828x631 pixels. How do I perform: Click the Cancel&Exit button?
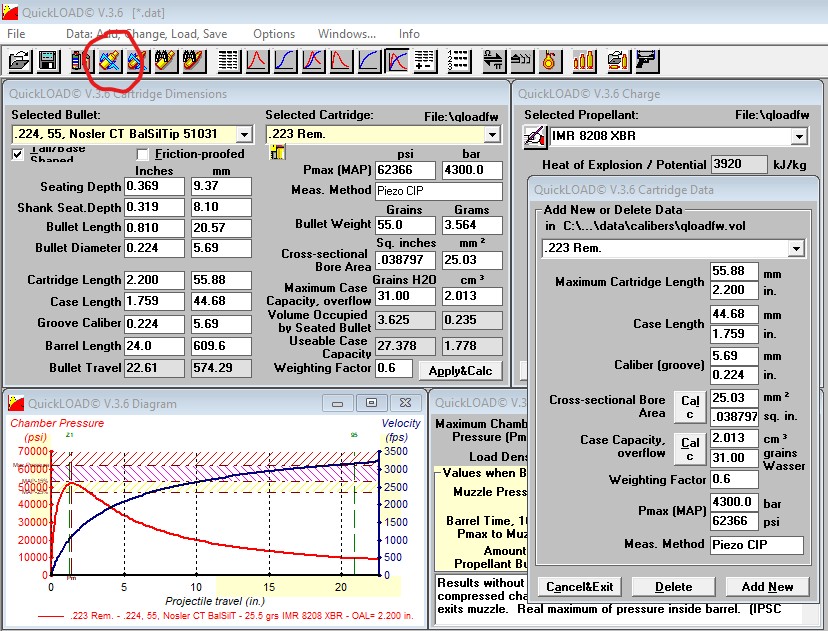579,587
